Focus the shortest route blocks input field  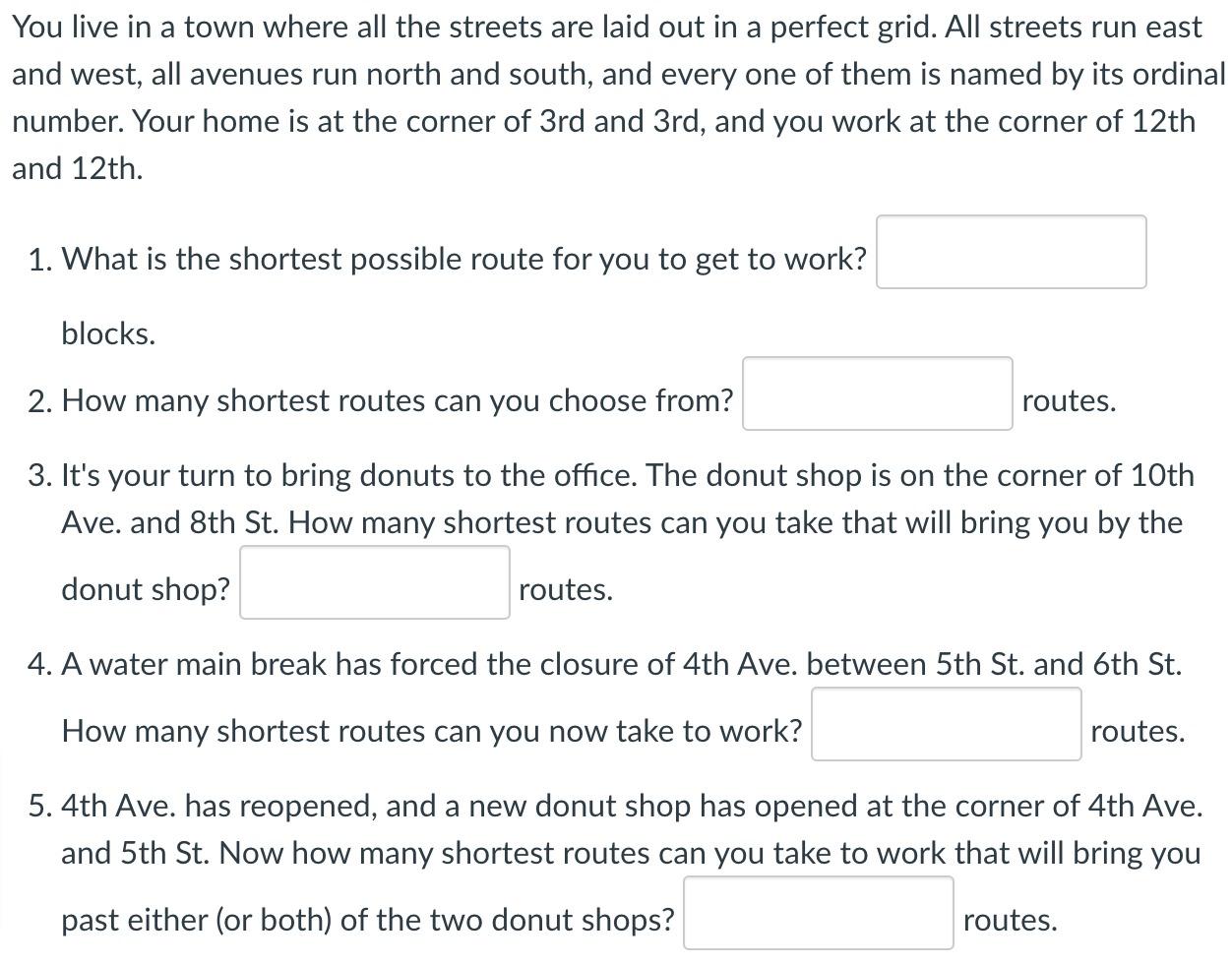pos(1012,254)
